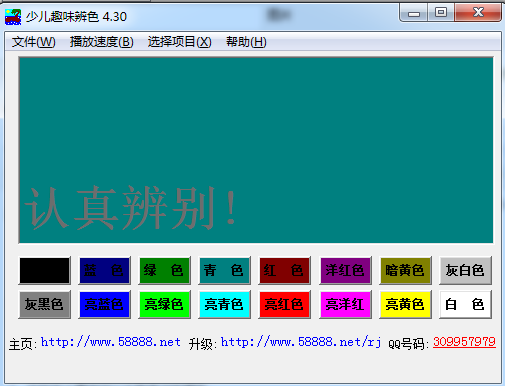
Task: Open homepage link http://www.58888.net
Action: pyautogui.click(x=111, y=342)
